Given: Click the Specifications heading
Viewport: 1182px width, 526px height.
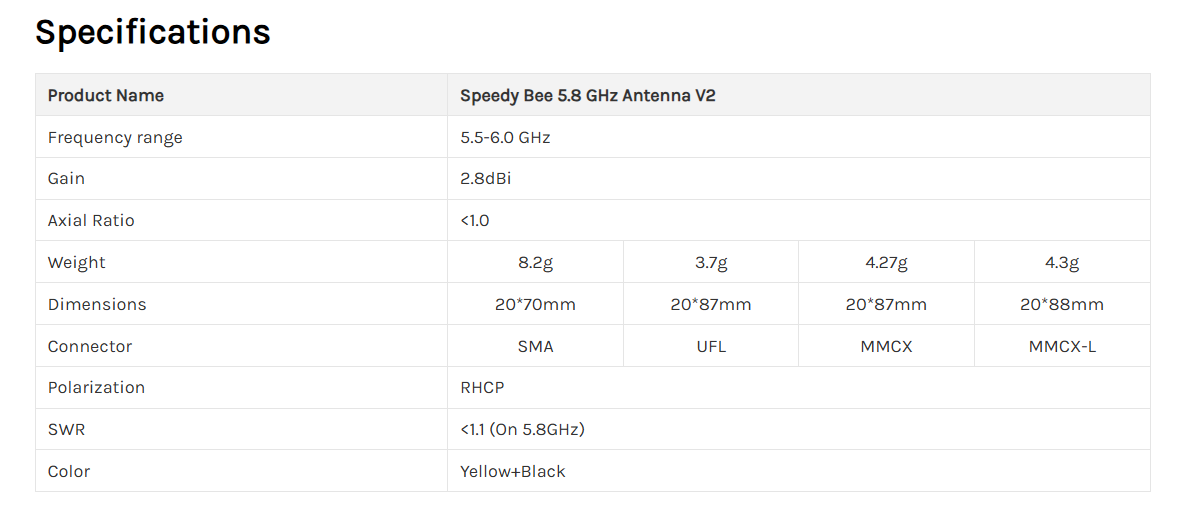Looking at the screenshot, I should point(153,32).
